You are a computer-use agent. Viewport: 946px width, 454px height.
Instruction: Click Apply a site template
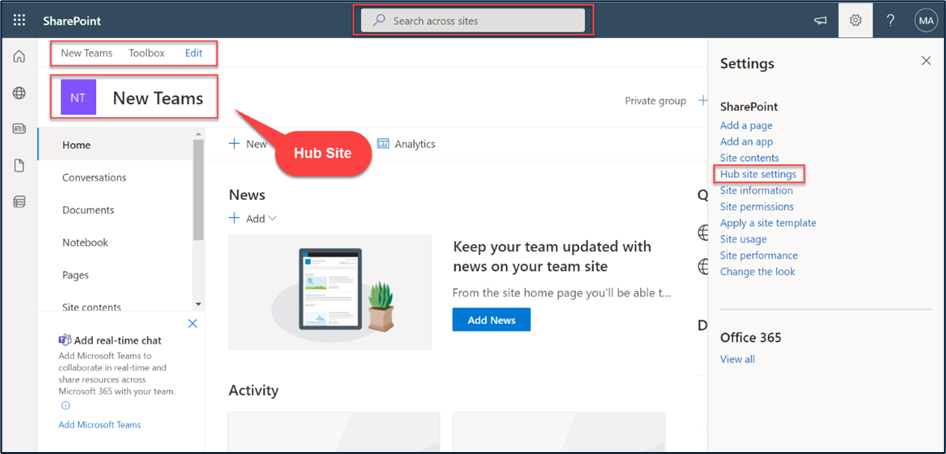(768, 223)
